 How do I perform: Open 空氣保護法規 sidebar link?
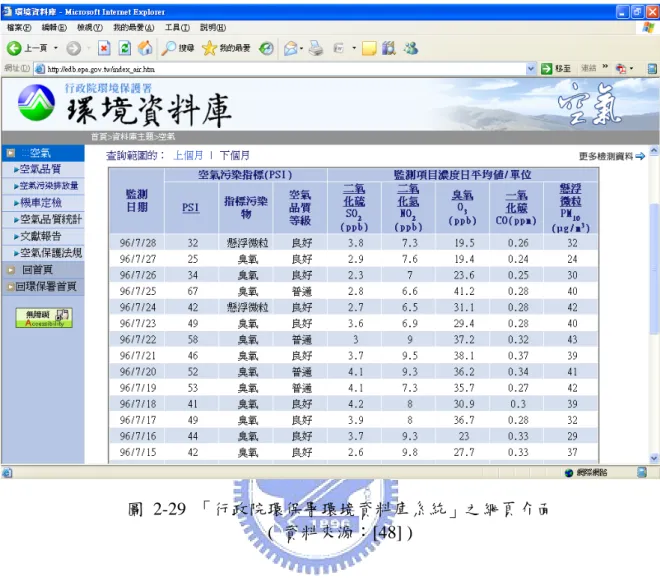(51, 253)
